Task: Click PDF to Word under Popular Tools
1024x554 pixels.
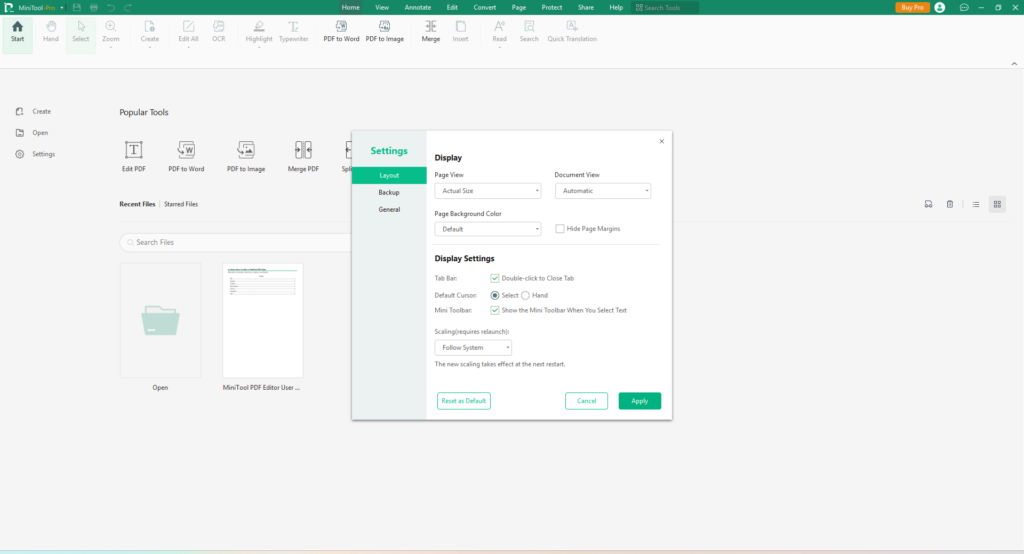Action: [x=186, y=156]
